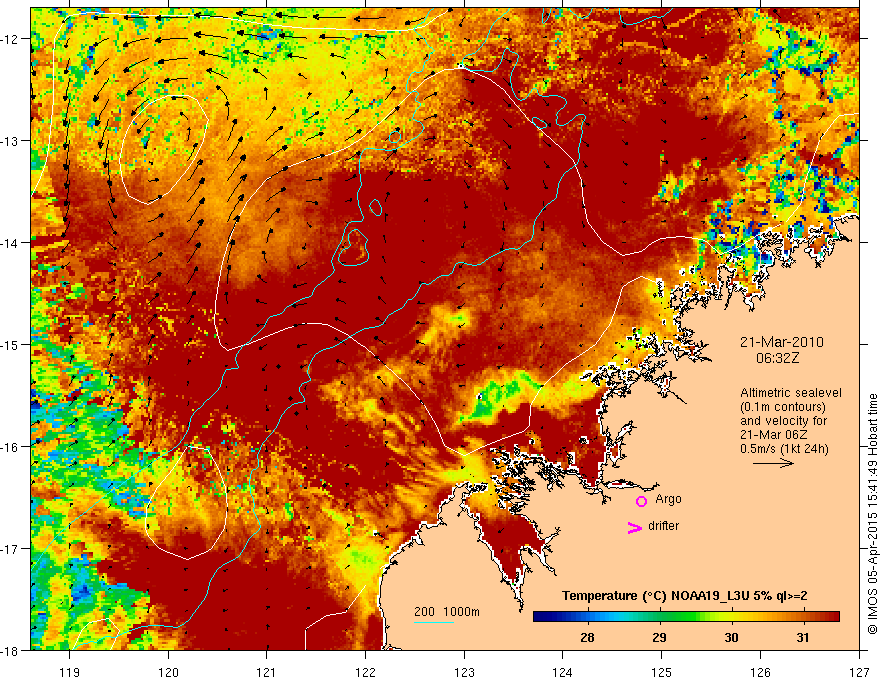This screenshot has height=680, width=880.
Task: Click the '200 1000m' bathymetry label
Action: [x=447, y=612]
